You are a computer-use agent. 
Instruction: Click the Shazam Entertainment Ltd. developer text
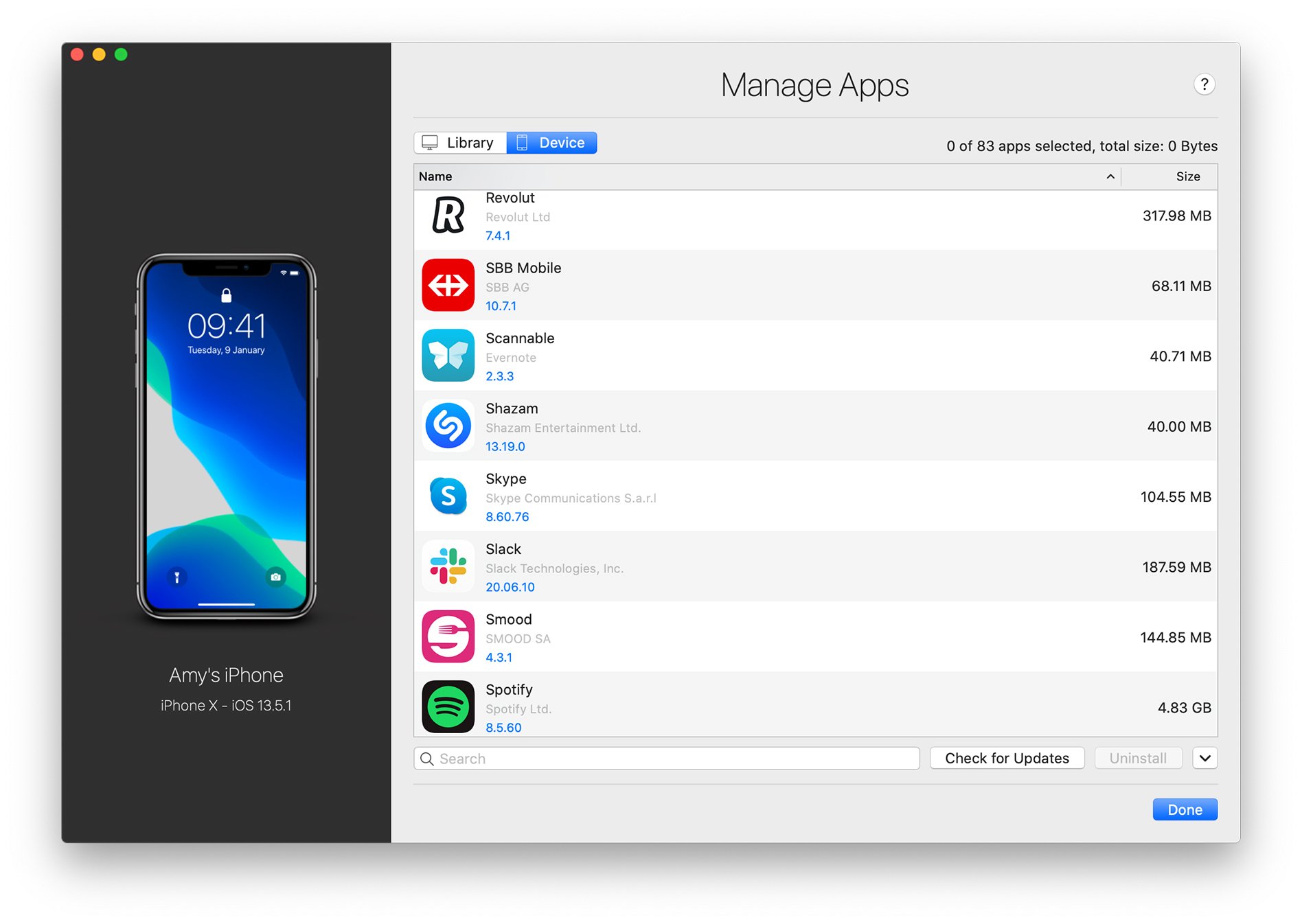point(563,428)
